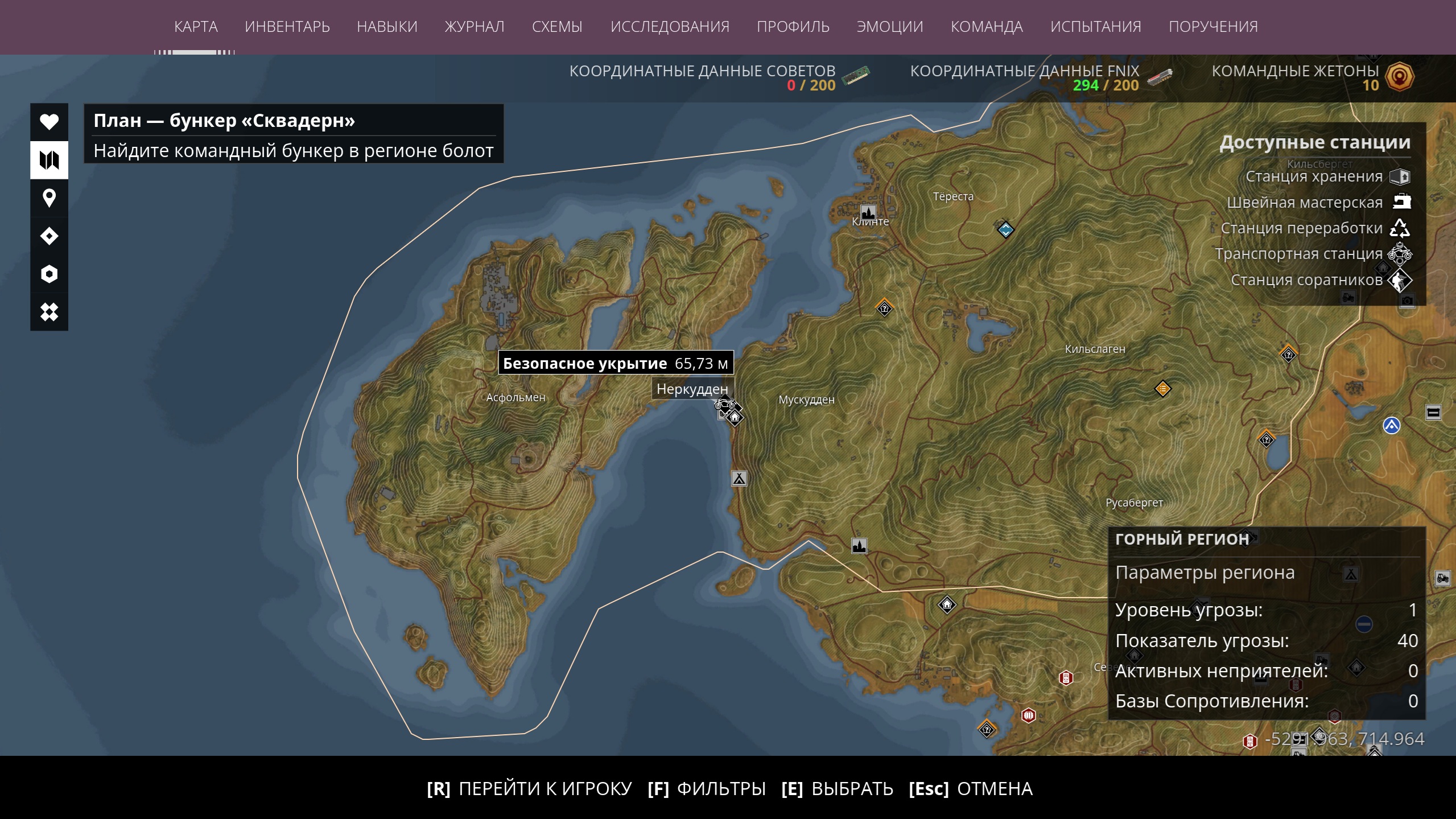This screenshot has width=1456, height=819.
Task: Select Транспортная станция in stations list
Action: (x=1313, y=254)
